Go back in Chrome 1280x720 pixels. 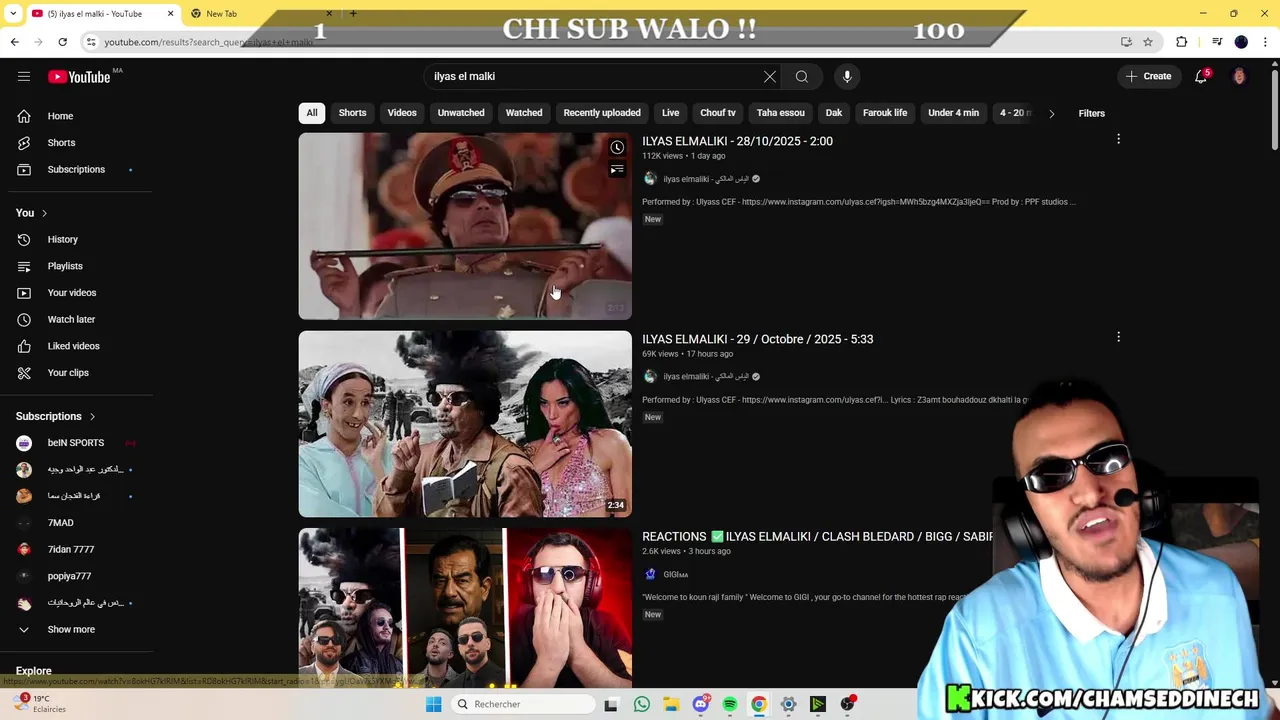tap(14, 42)
